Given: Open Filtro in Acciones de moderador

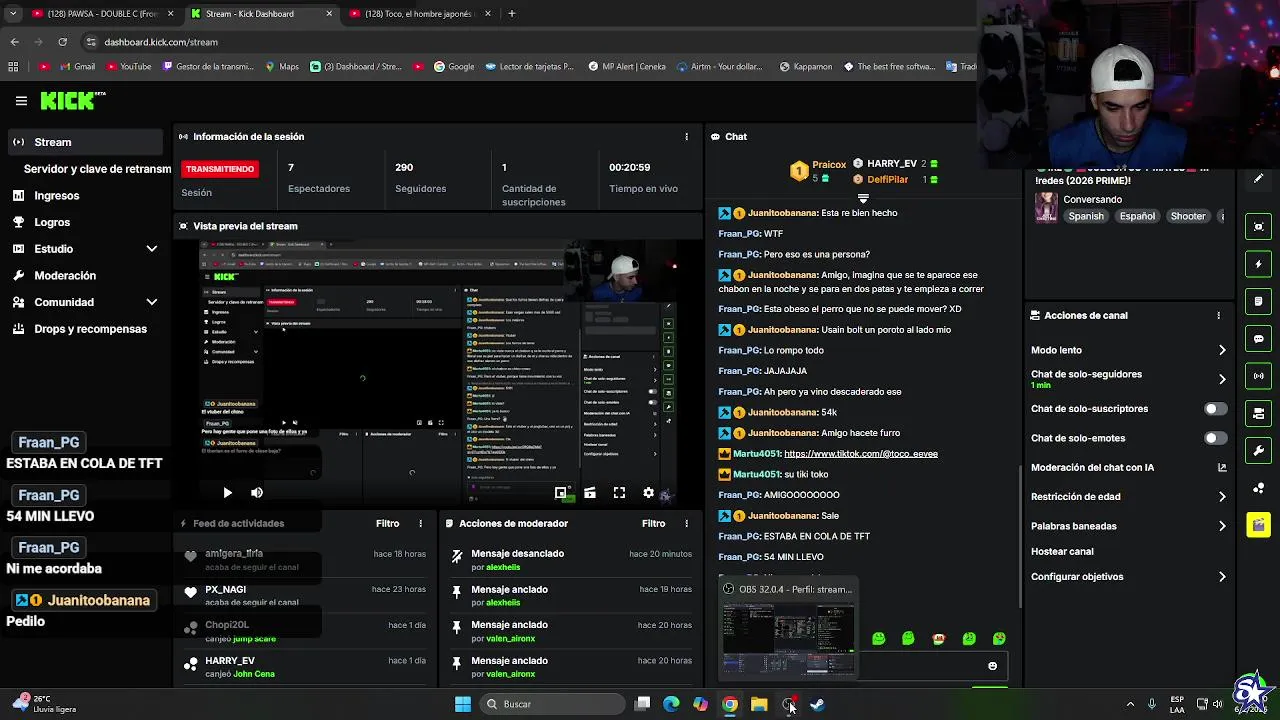Looking at the screenshot, I should click(x=653, y=524).
